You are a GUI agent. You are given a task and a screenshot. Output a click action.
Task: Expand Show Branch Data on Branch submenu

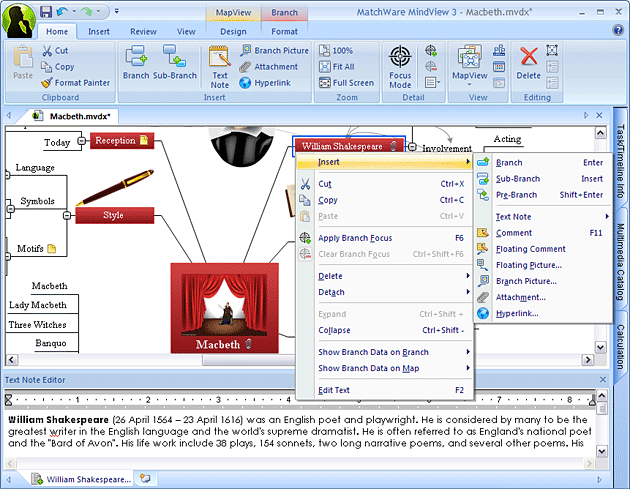coord(385,352)
